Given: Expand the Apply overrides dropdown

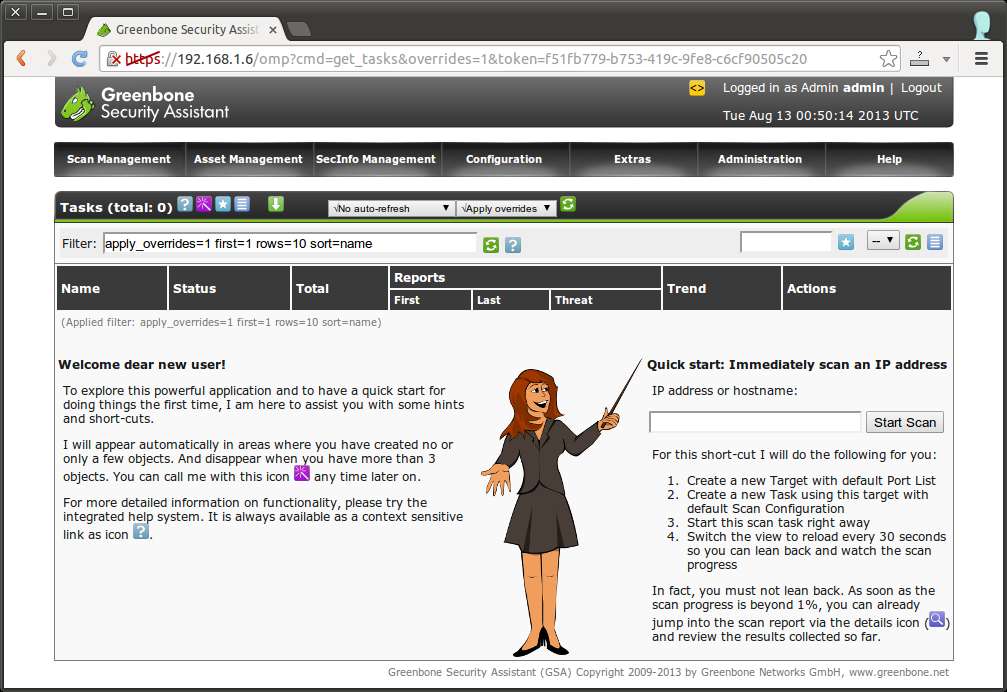Looking at the screenshot, I should 506,208.
